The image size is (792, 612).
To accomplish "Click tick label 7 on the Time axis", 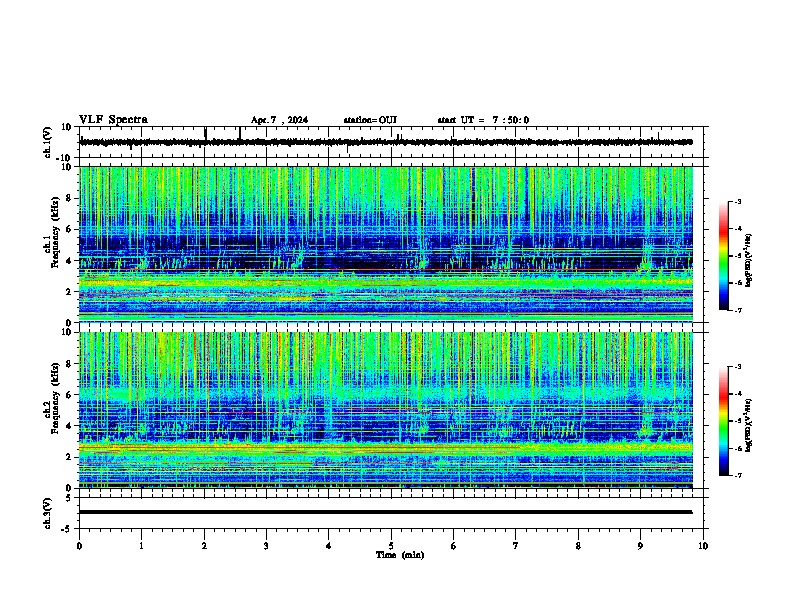I will 516,546.
